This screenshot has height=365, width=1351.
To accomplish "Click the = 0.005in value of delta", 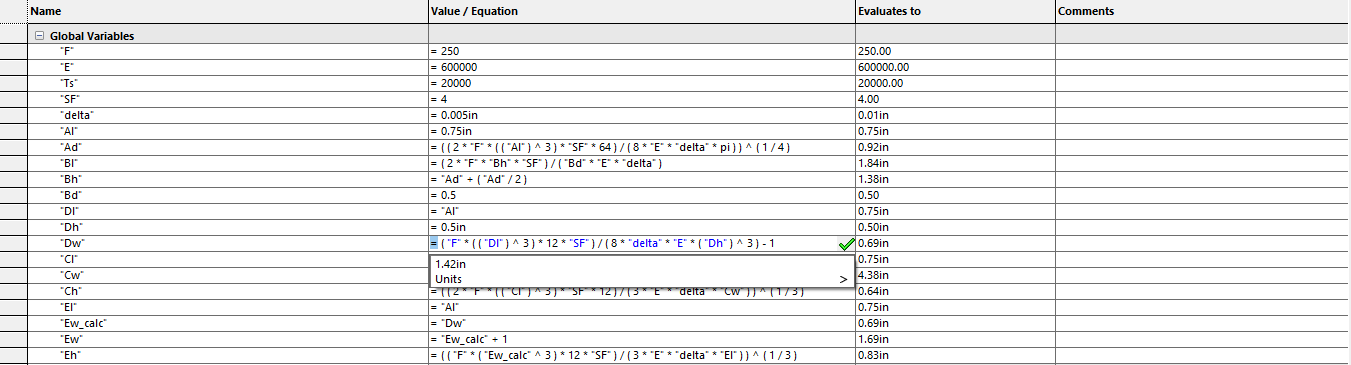I will [x=641, y=115].
